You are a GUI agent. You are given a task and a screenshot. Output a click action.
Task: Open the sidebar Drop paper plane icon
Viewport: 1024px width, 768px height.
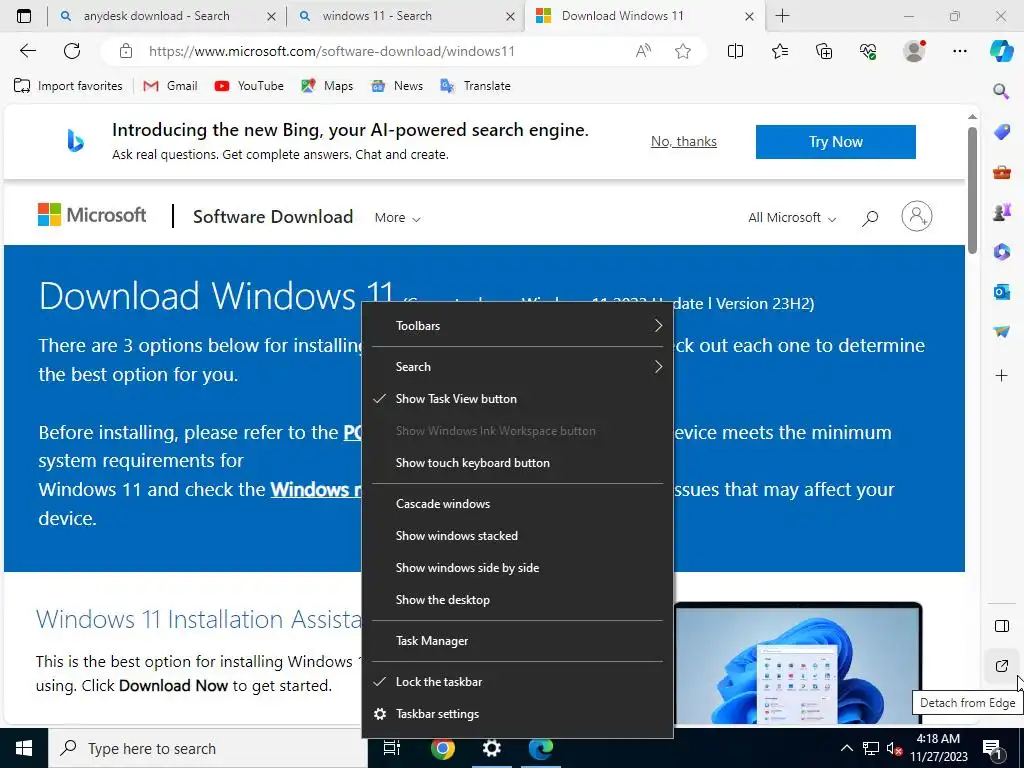coord(1001,332)
